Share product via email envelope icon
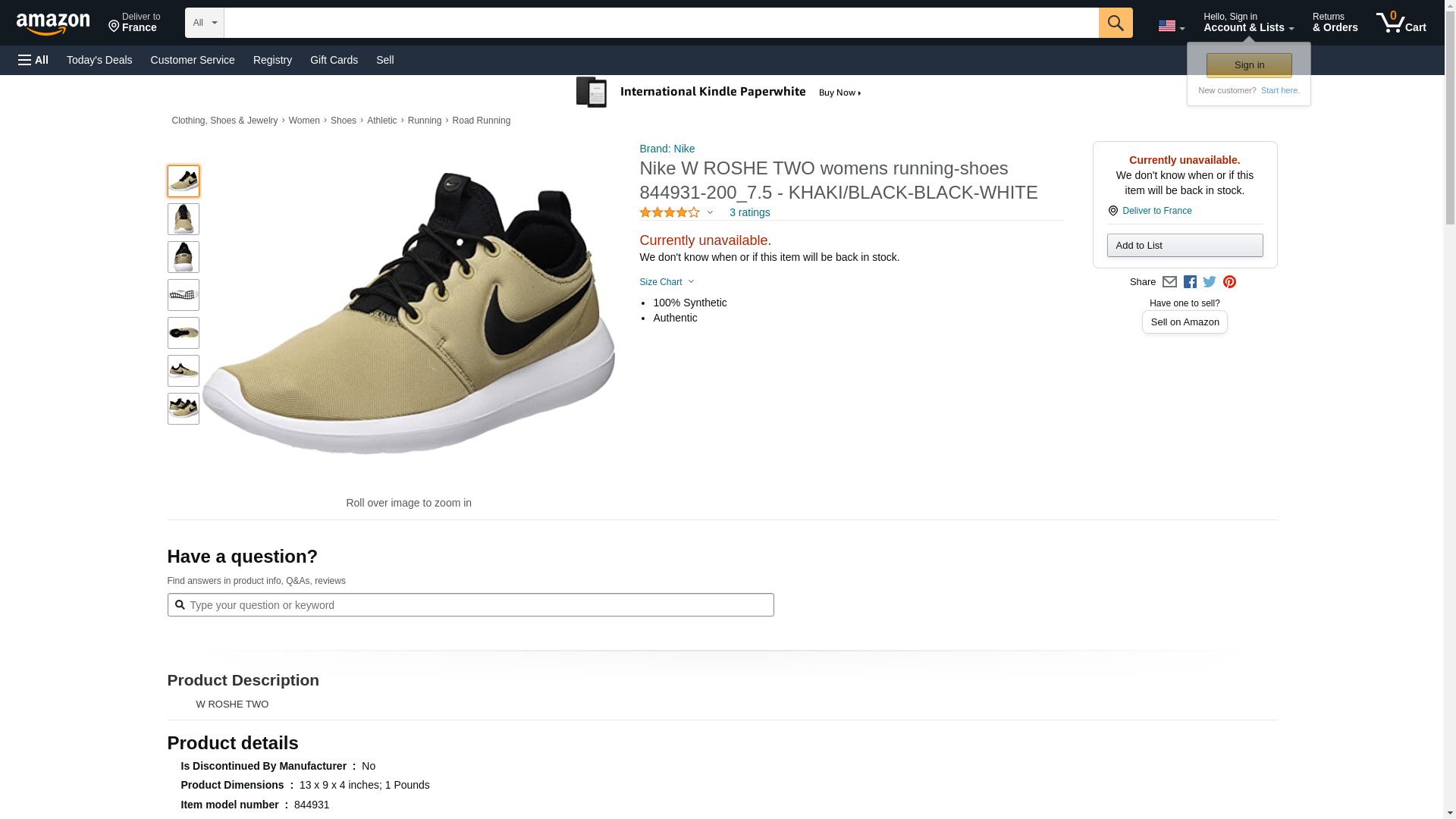The height and width of the screenshot is (819, 1456). point(1169,282)
